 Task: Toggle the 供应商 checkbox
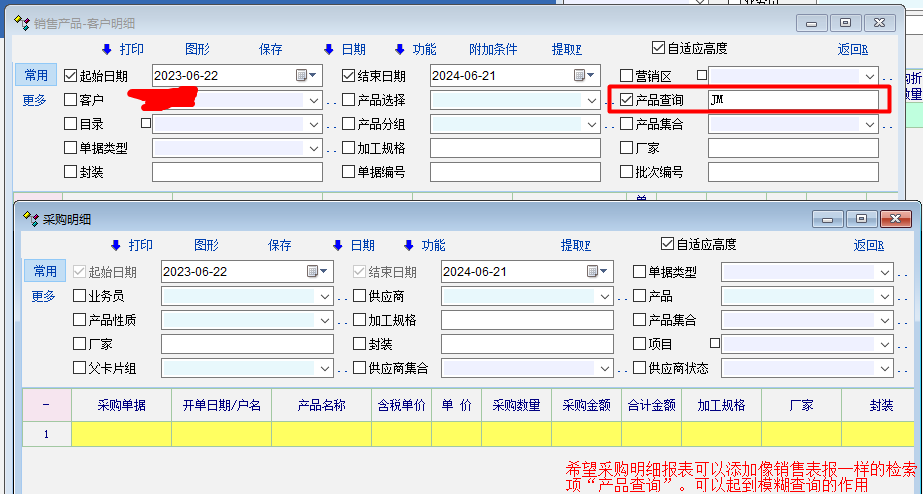[360, 296]
